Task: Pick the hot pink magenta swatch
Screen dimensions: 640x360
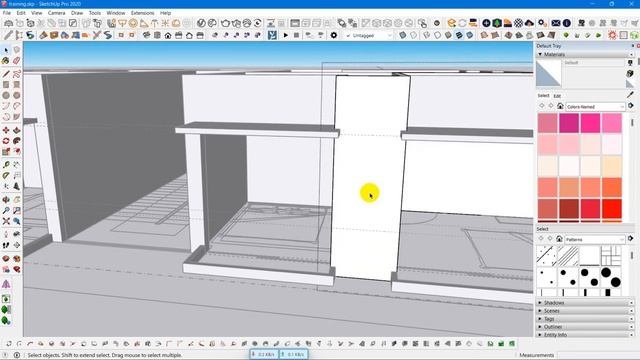Action: click(x=591, y=123)
